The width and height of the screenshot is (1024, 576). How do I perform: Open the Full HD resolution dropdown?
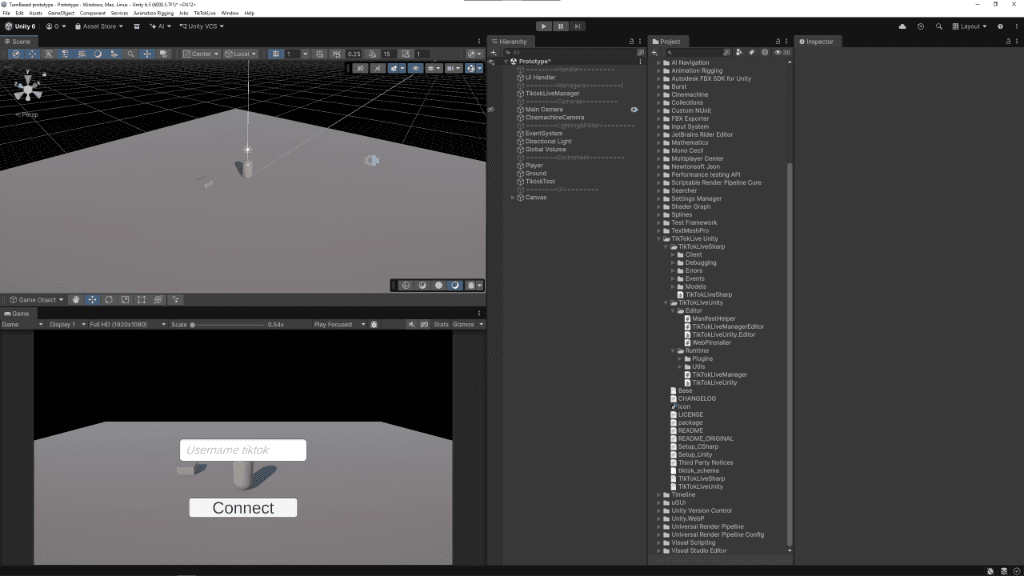coord(127,325)
